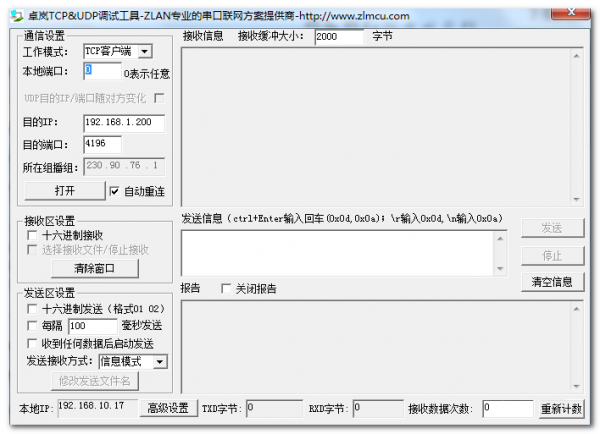The image size is (600, 434).
Task: Toggle UDP目的IP/端口随对方变化 checkbox
Action: click(159, 98)
